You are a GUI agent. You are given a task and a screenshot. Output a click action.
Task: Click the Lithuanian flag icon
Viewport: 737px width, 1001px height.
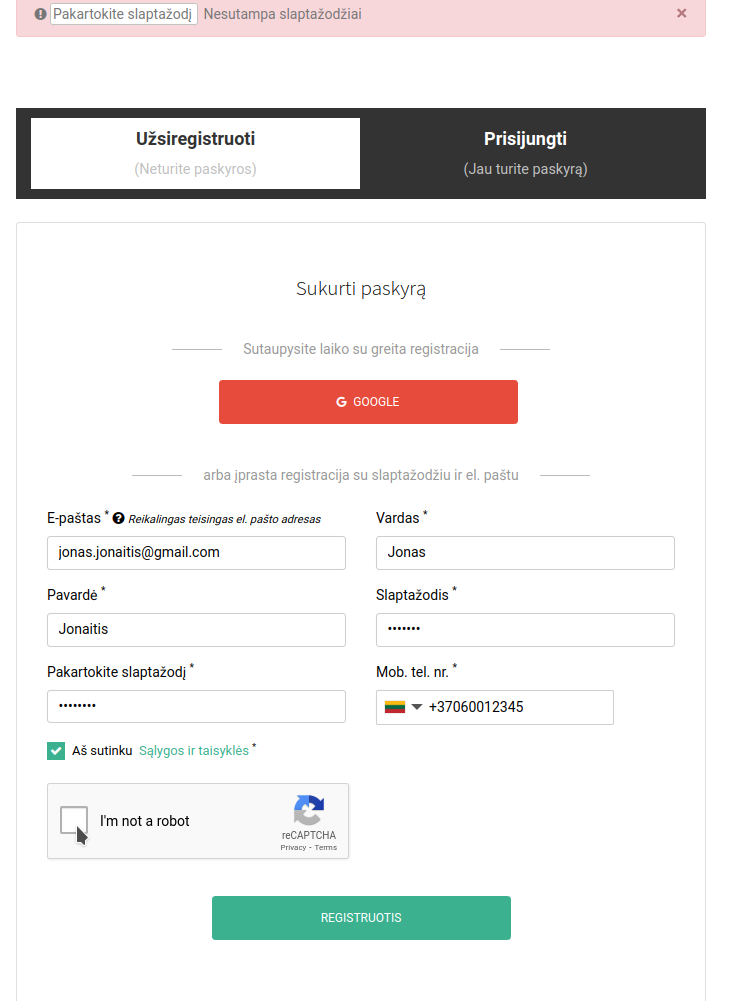(x=395, y=707)
